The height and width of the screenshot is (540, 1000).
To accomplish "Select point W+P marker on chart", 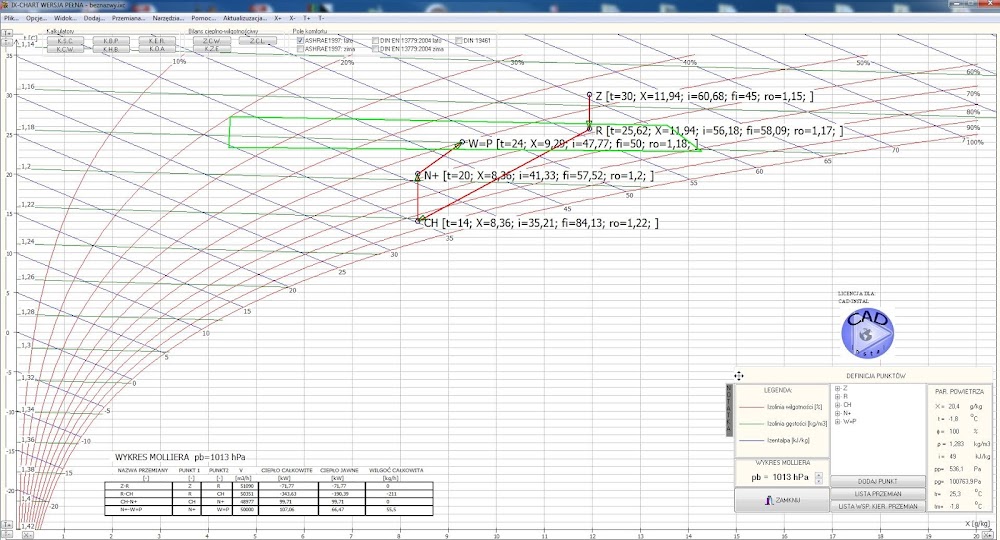I will click(x=462, y=142).
